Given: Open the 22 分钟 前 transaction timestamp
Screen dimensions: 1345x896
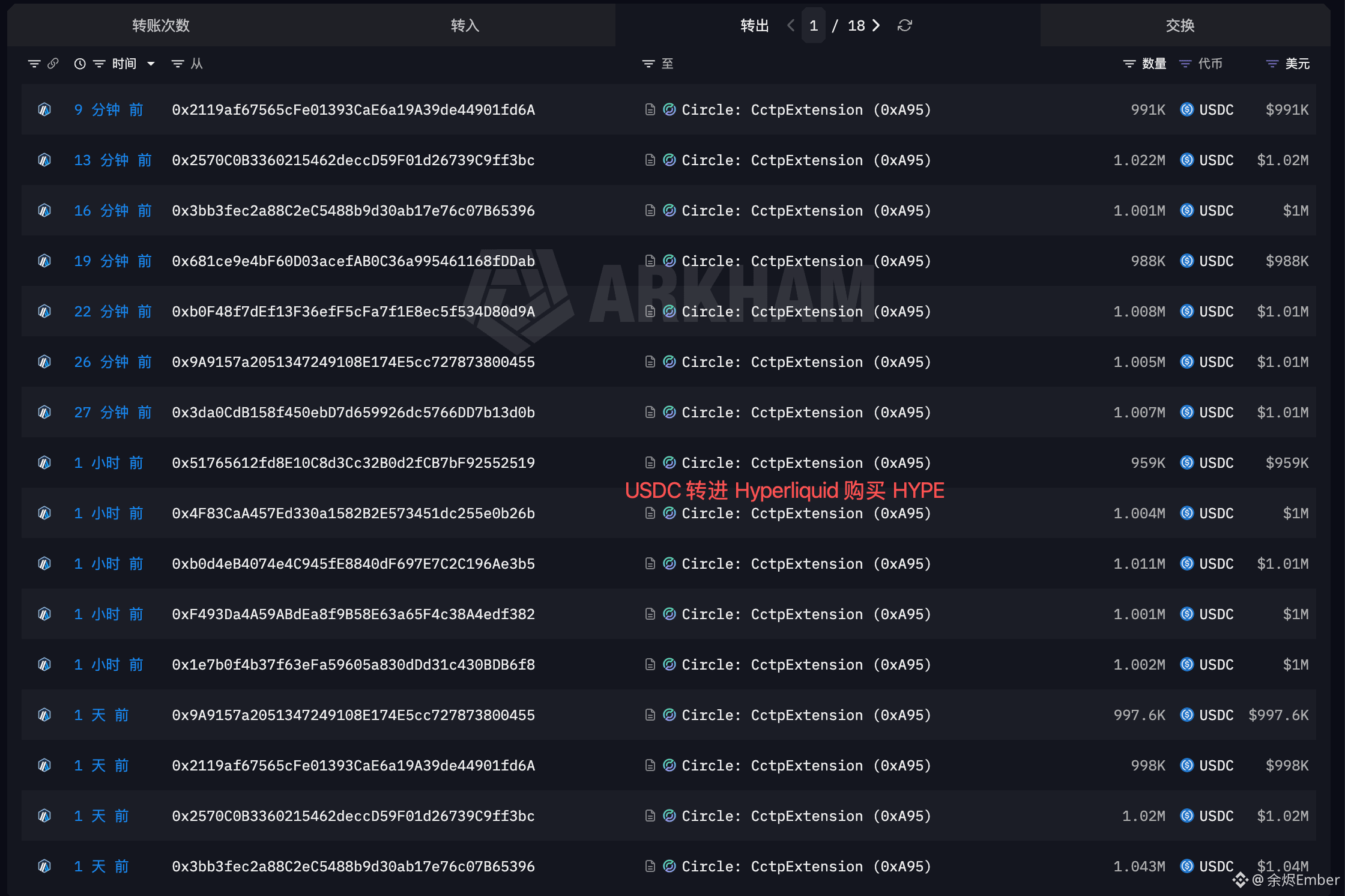Looking at the screenshot, I should click(113, 311).
